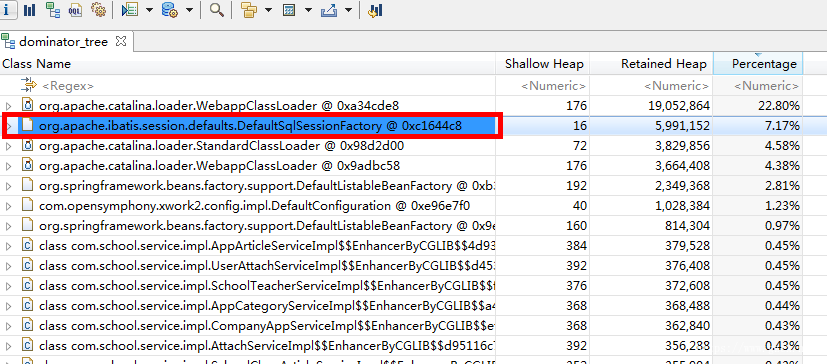Expand the DefaultSqlSessionFactory tree node

pos(9,127)
